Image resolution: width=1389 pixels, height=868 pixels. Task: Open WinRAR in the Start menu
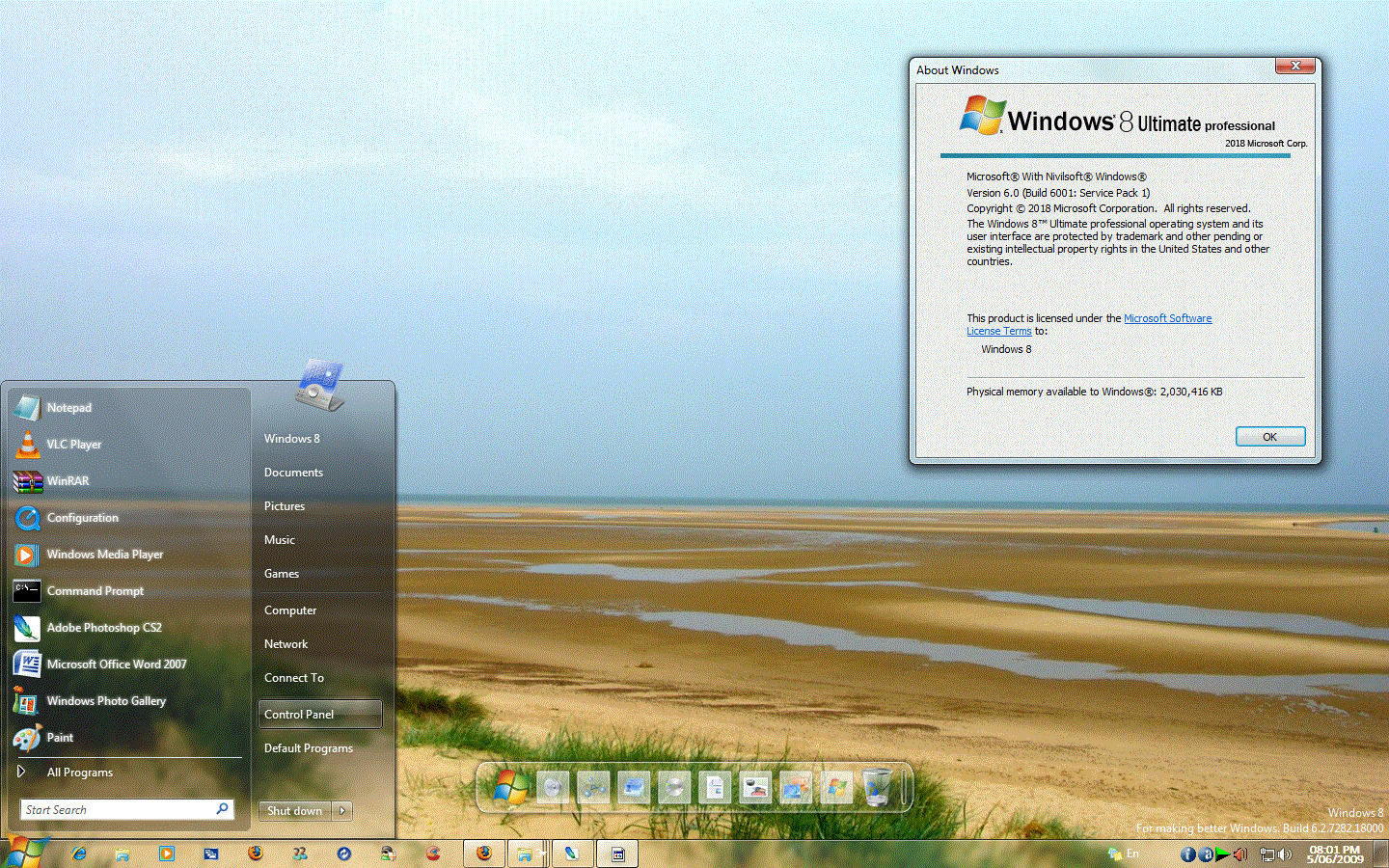pos(128,481)
